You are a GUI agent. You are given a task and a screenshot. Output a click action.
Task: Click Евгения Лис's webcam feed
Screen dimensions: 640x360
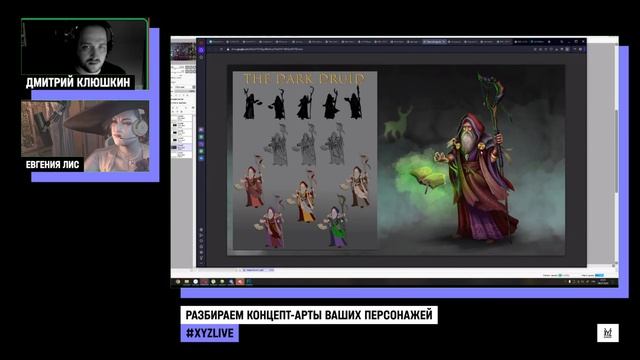pos(85,136)
